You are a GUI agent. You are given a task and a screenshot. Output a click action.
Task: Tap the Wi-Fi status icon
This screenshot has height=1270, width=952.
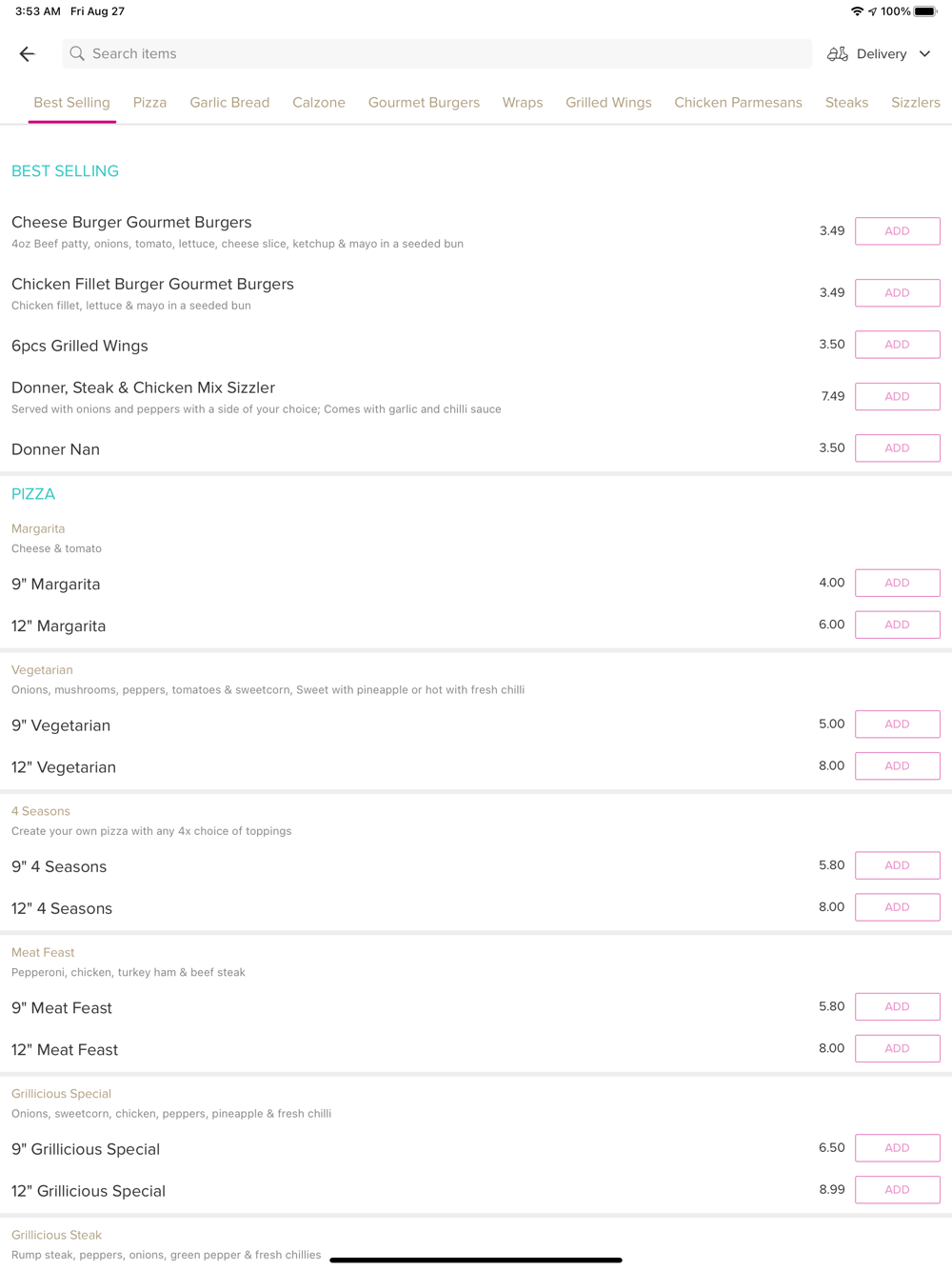coord(857,11)
